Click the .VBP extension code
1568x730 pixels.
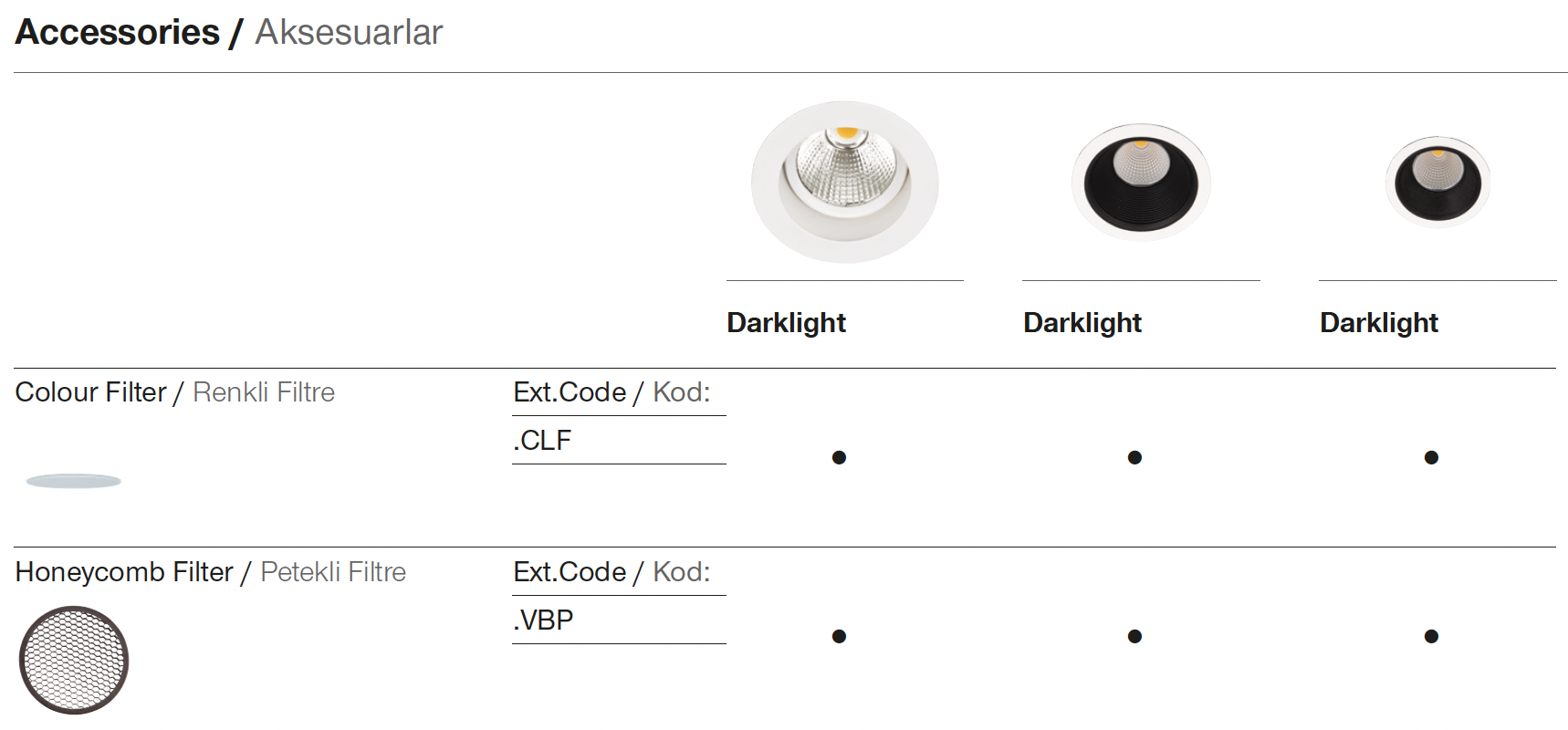(x=543, y=620)
